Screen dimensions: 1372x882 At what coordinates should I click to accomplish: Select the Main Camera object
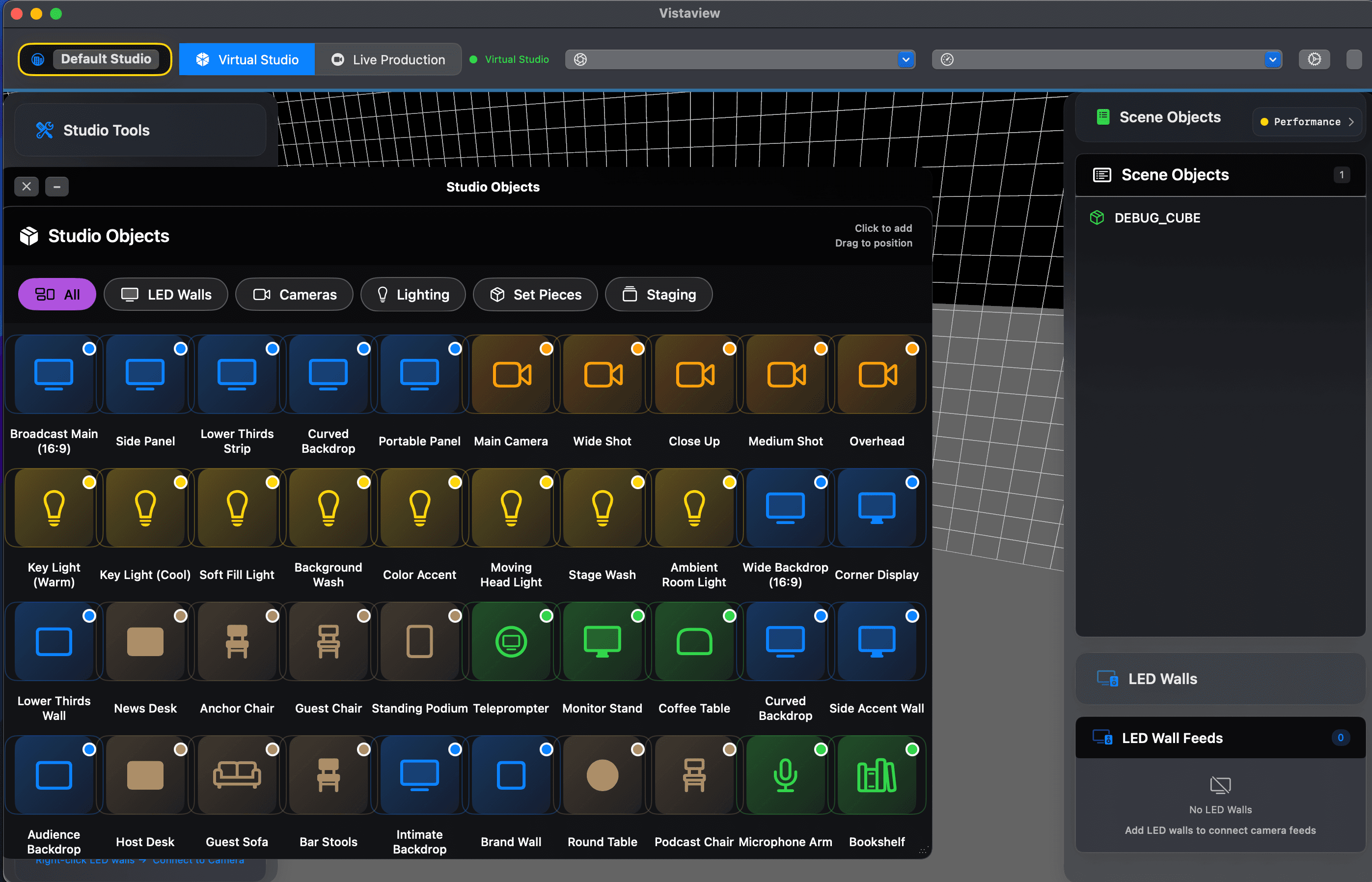[x=511, y=375]
